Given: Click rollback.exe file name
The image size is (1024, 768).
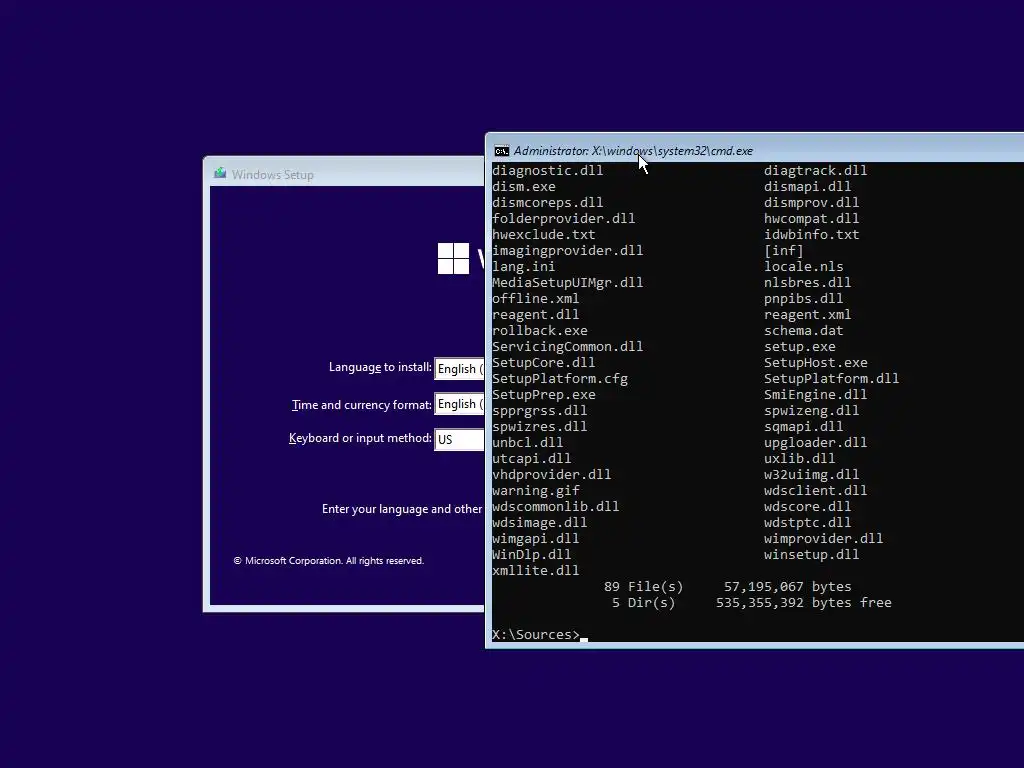Looking at the screenshot, I should (539, 330).
